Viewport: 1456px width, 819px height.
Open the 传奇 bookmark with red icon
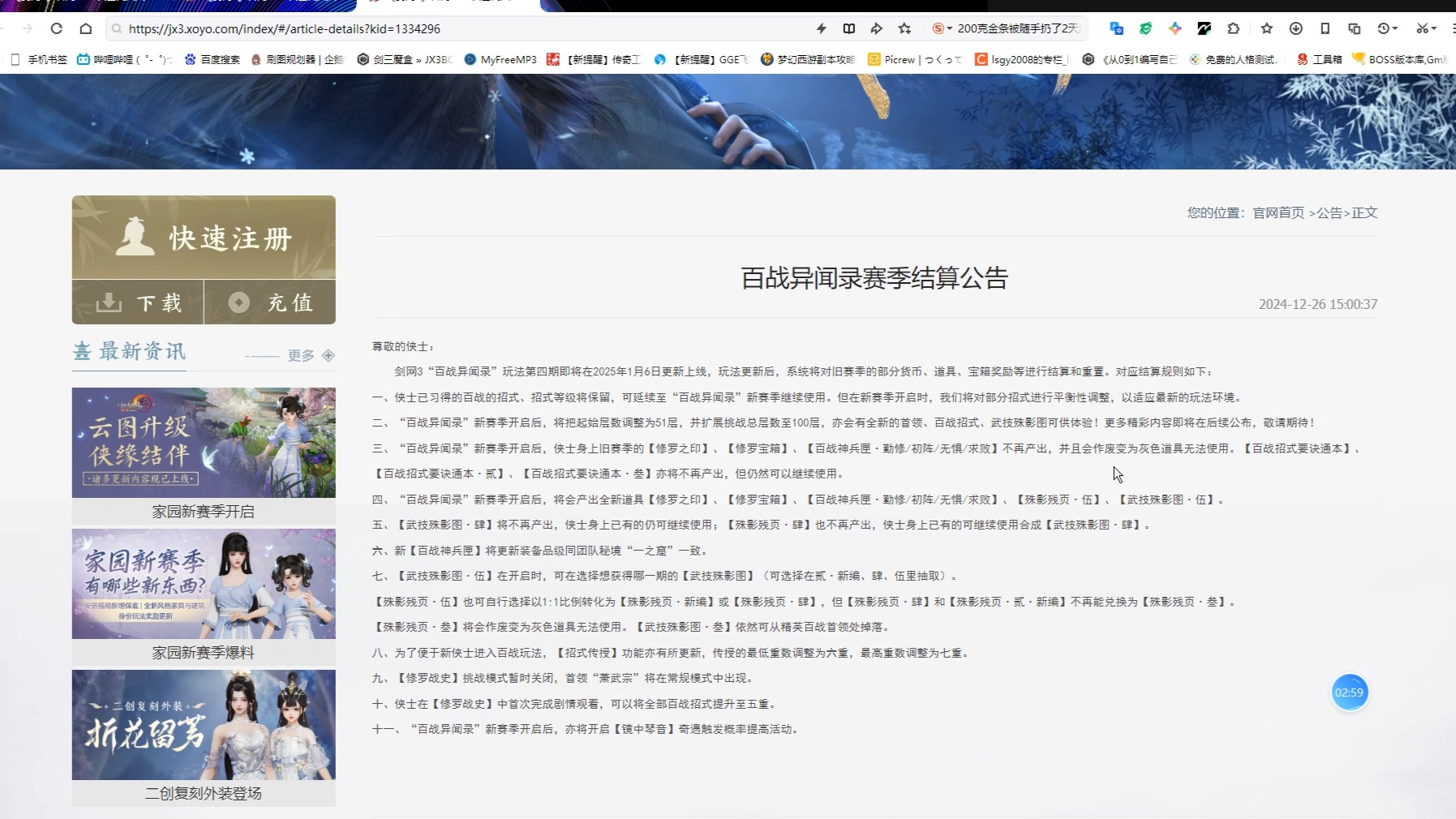click(594, 59)
